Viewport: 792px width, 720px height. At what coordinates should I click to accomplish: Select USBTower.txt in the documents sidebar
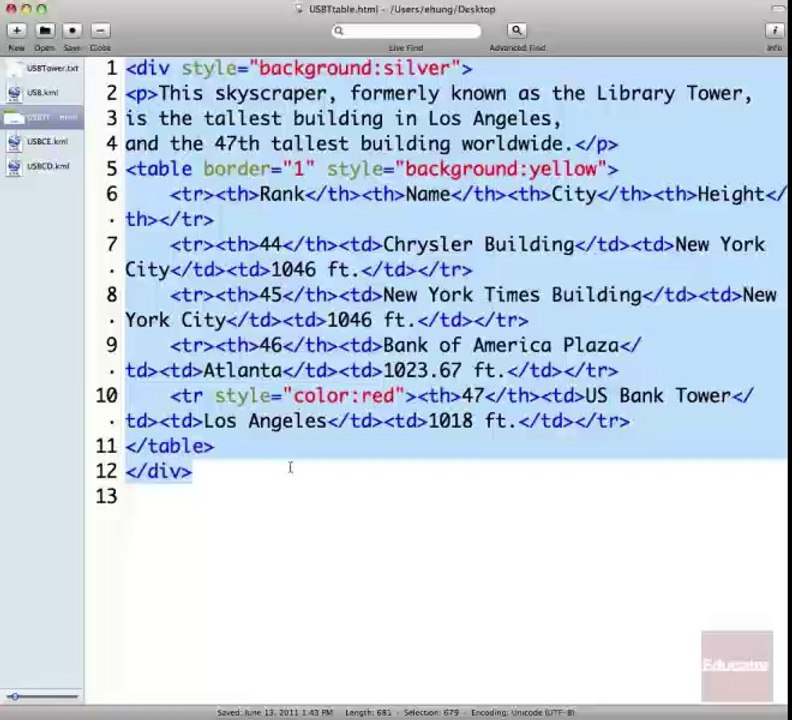[42, 68]
